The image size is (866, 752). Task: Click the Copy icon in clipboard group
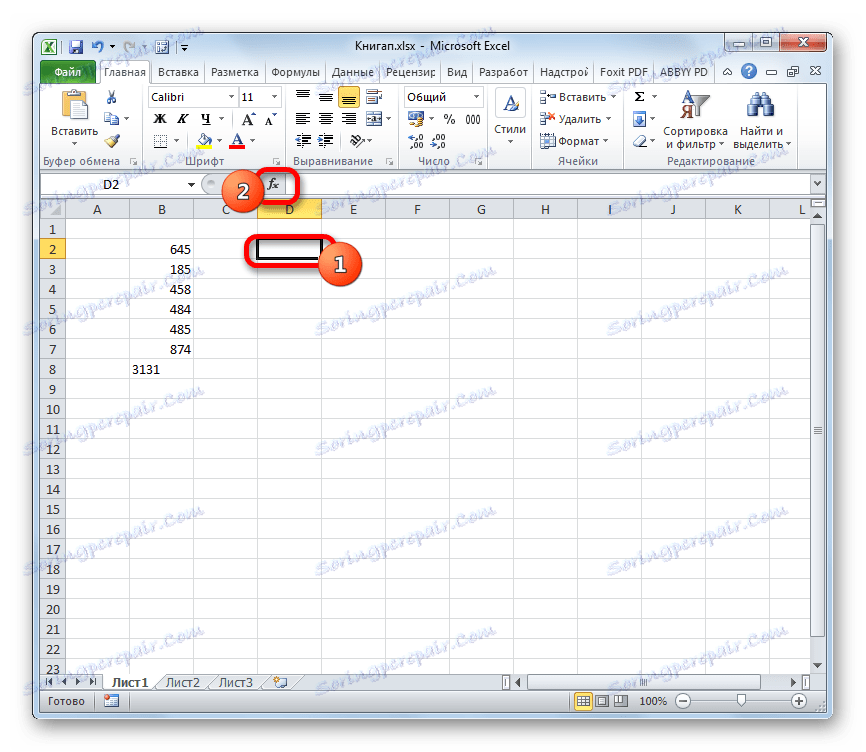(x=112, y=119)
